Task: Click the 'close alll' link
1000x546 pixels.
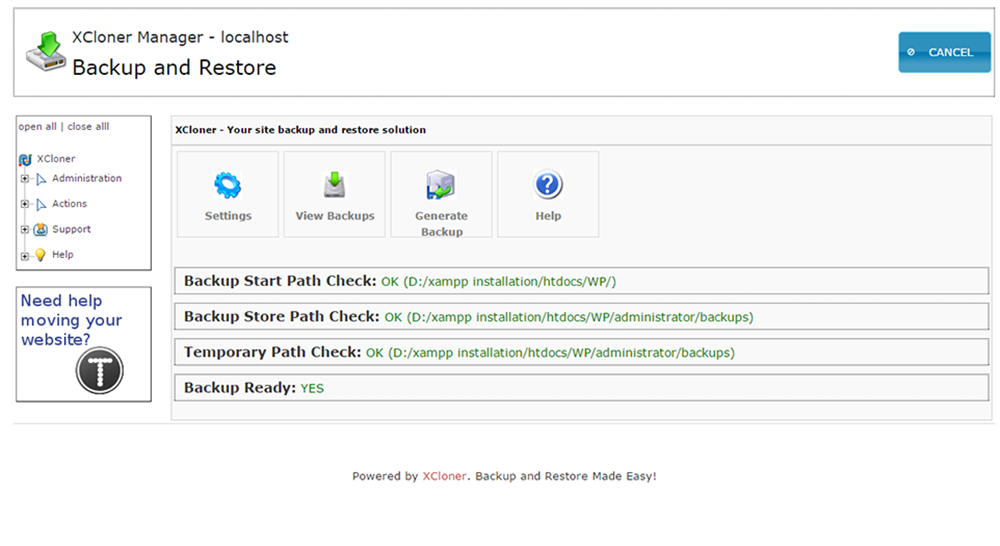Action: (x=89, y=126)
